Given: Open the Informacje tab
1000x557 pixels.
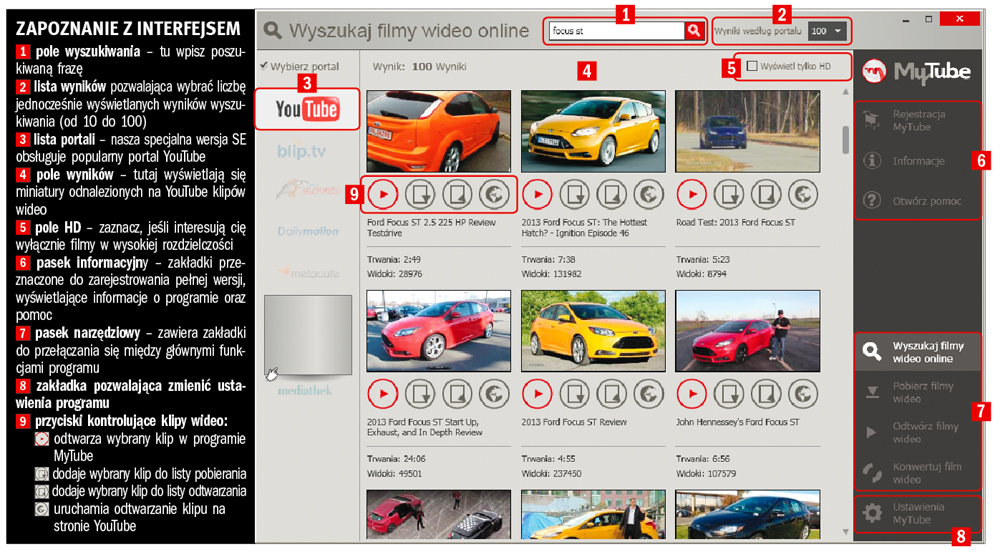Looking at the screenshot, I should click(918, 161).
